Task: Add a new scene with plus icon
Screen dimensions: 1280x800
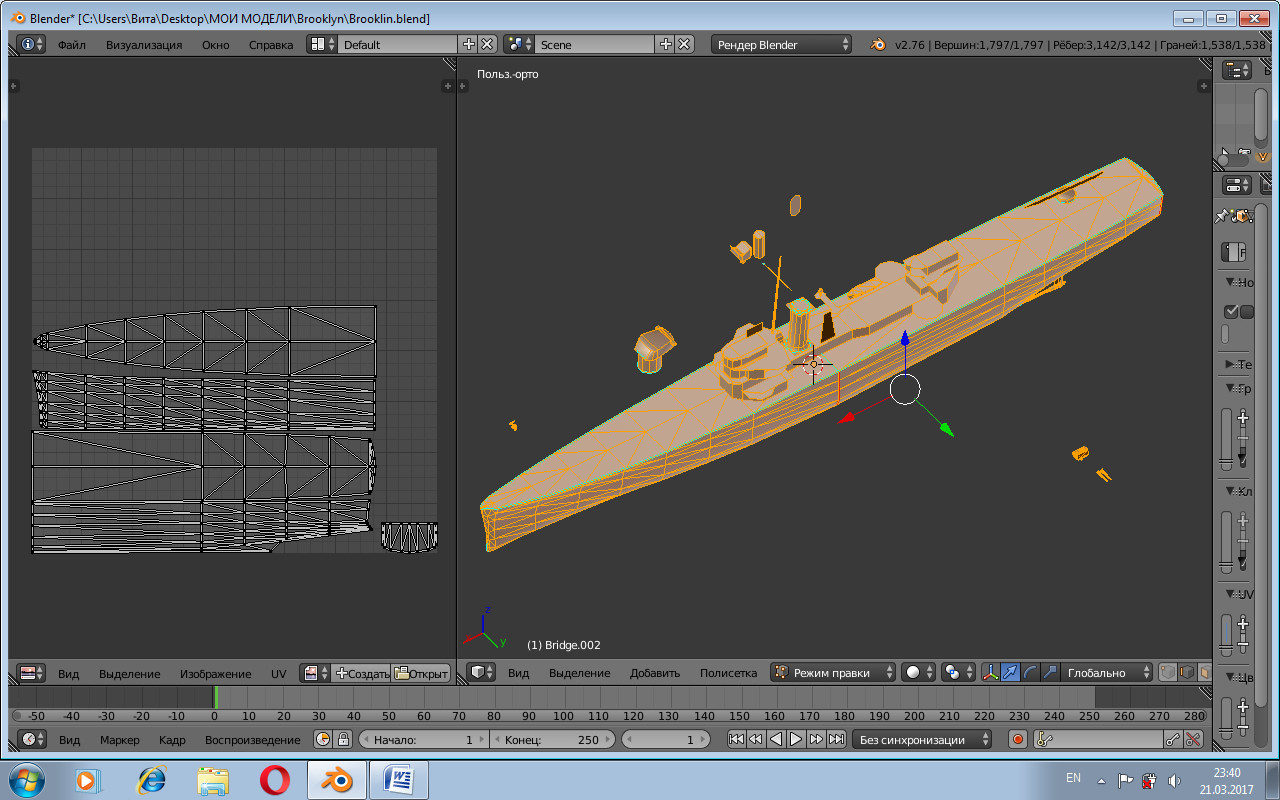Action: pyautogui.click(x=666, y=44)
